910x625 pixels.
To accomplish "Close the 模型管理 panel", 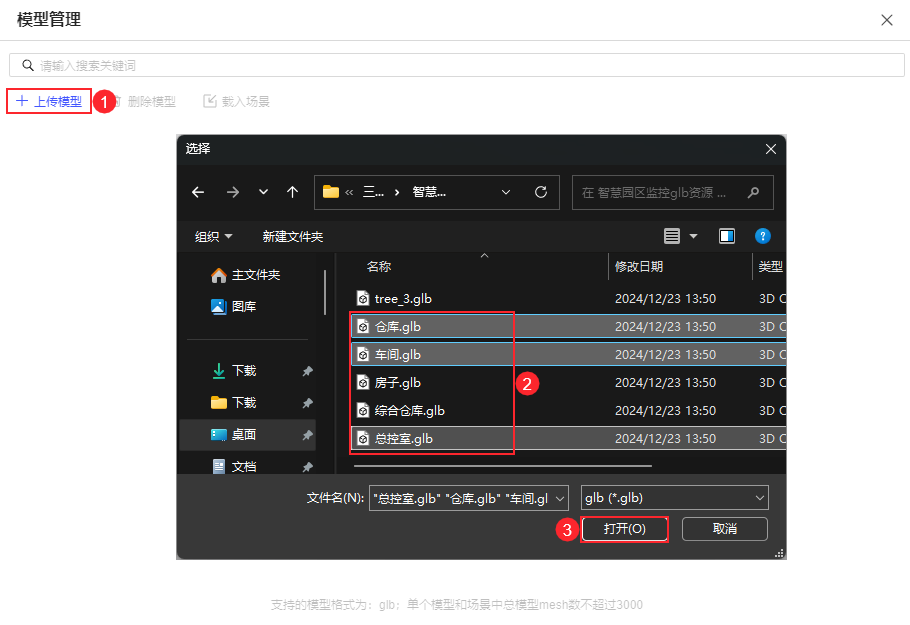I will coord(887,20).
